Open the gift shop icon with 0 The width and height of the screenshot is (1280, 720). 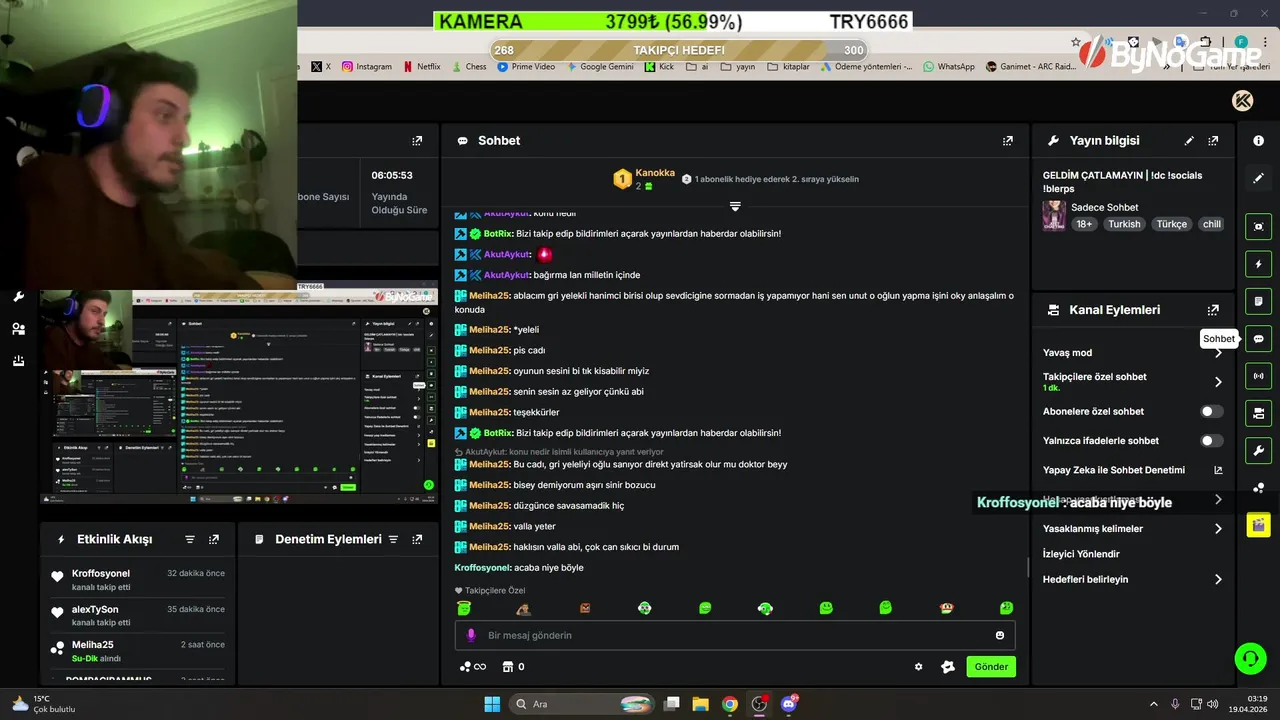513,667
